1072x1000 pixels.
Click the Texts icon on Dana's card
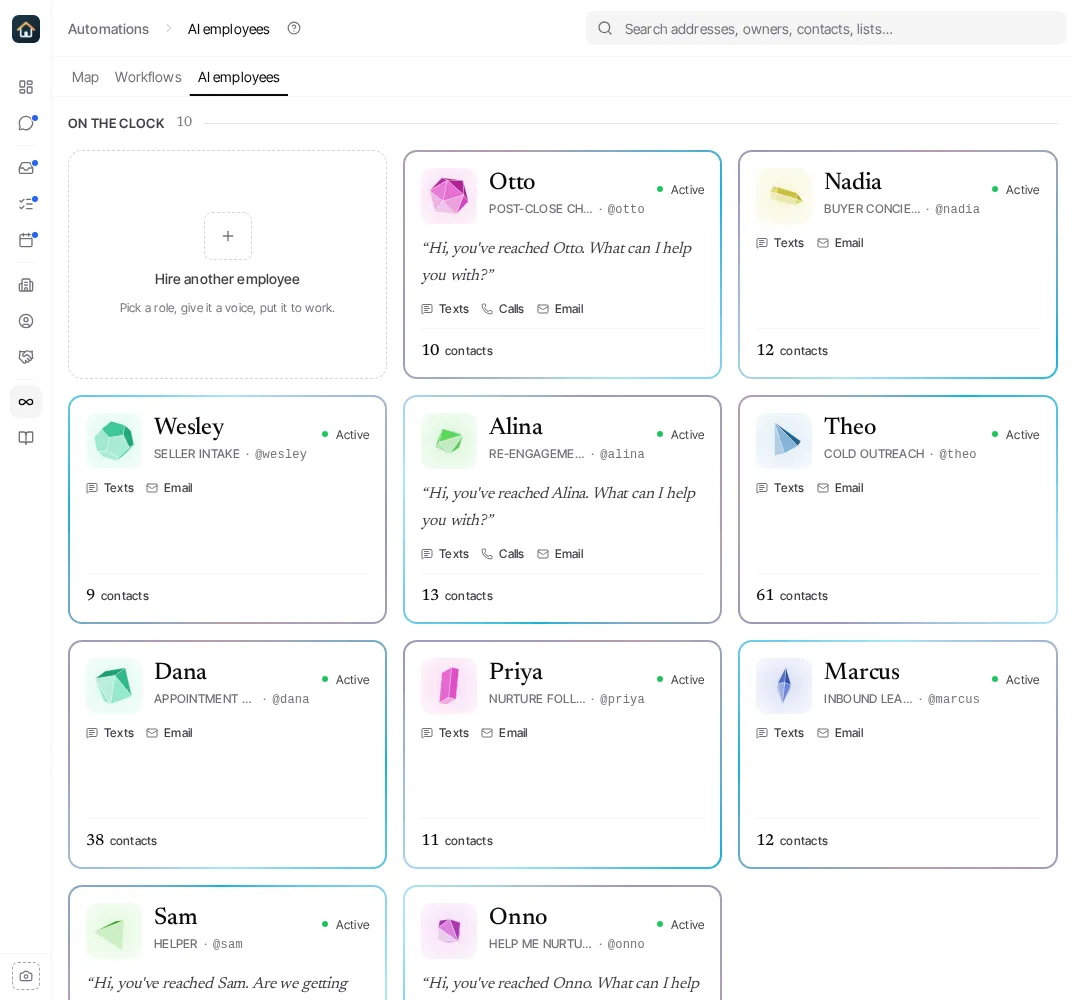click(x=92, y=733)
